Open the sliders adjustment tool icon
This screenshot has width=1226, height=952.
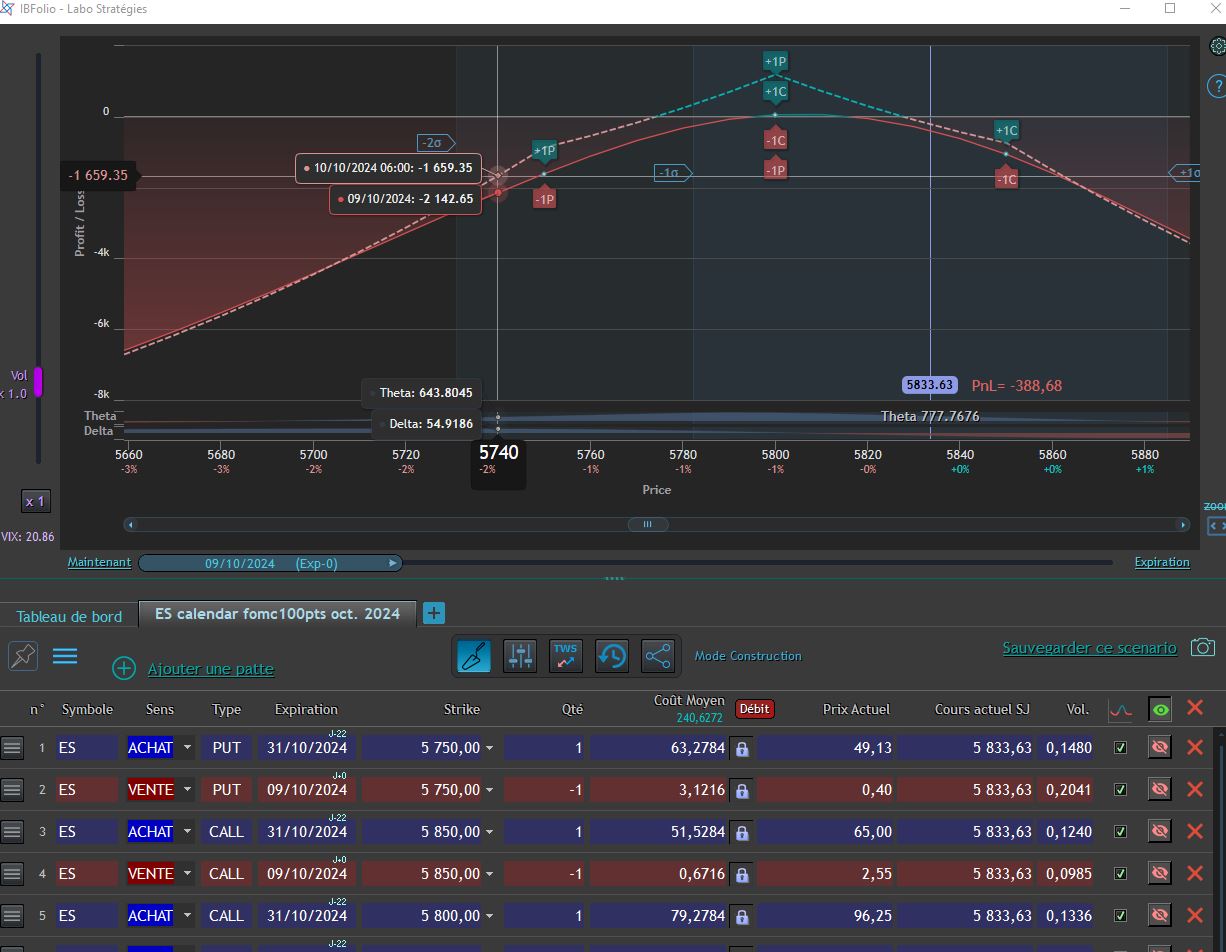tap(520, 656)
